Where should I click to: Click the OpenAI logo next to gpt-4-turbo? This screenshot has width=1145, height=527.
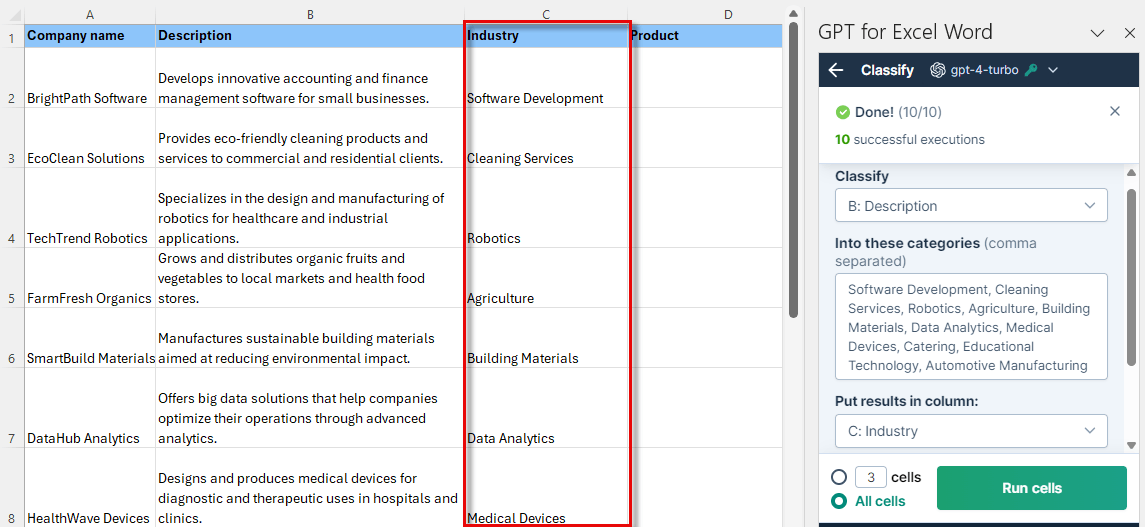pos(938,70)
